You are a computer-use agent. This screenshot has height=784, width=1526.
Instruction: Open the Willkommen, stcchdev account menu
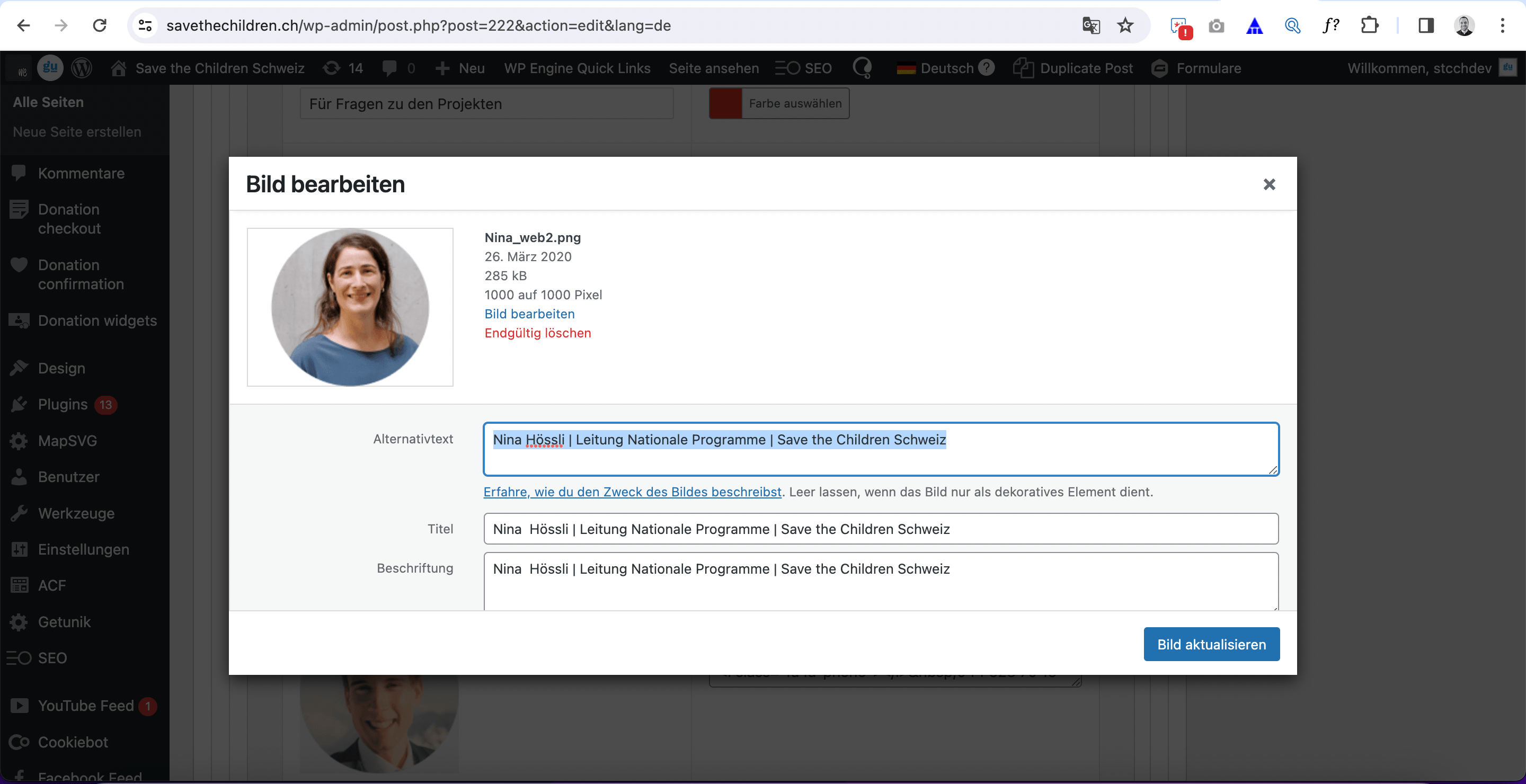(x=1431, y=68)
